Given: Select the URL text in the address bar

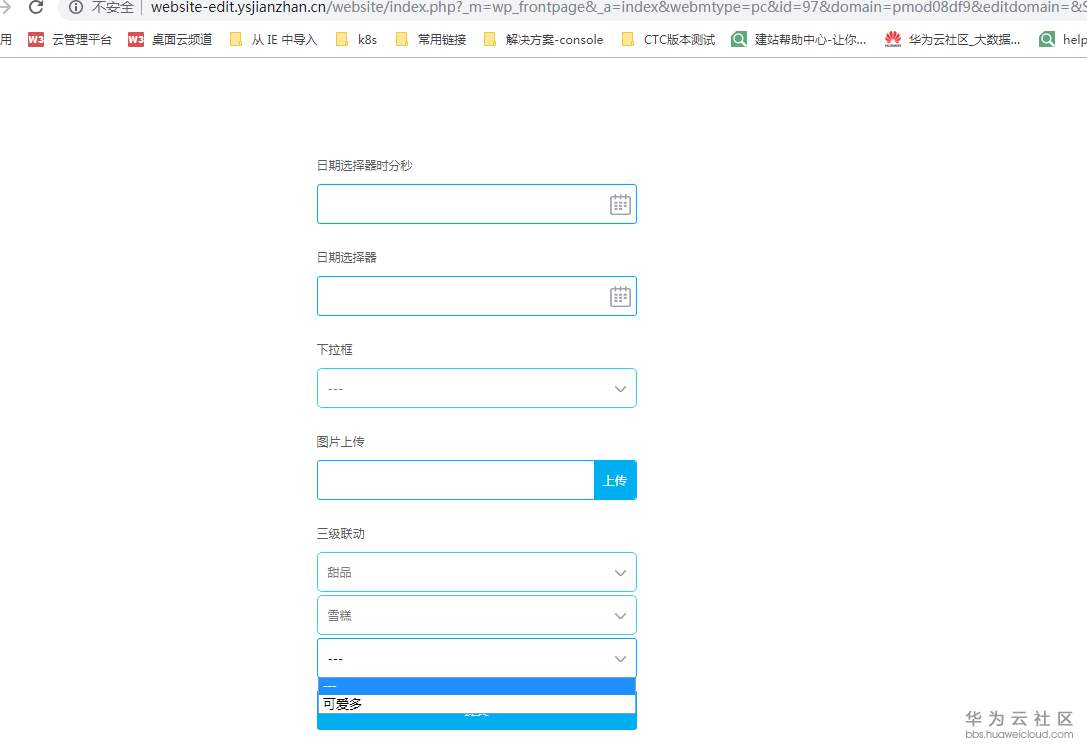Looking at the screenshot, I should point(617,8).
